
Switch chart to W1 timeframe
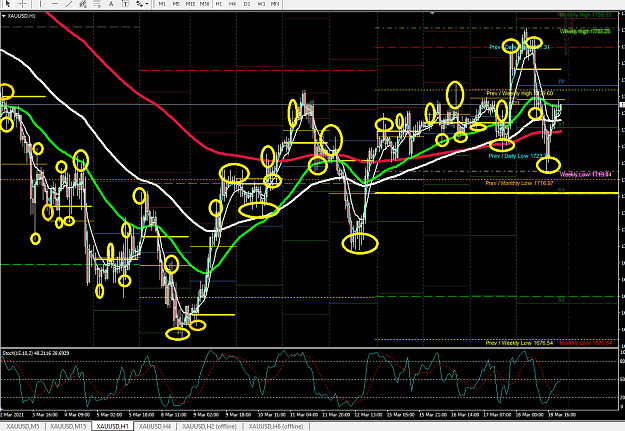coord(261,4)
